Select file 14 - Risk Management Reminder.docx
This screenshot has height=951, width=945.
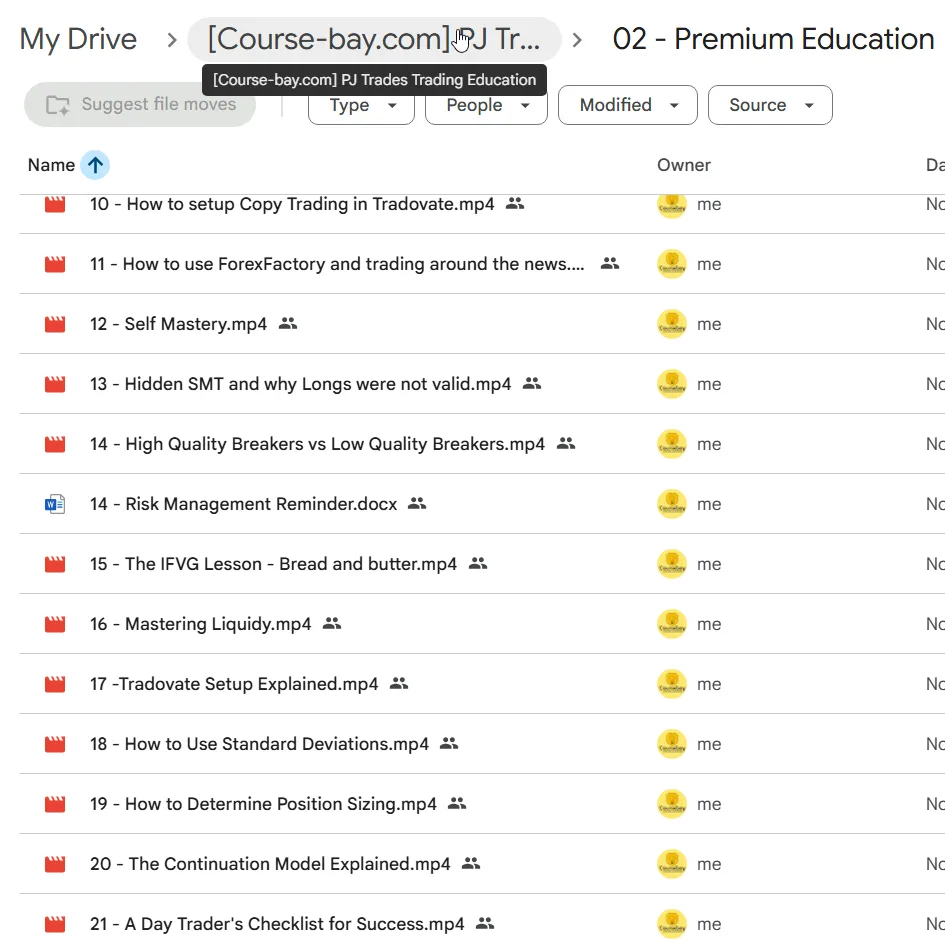pos(243,505)
